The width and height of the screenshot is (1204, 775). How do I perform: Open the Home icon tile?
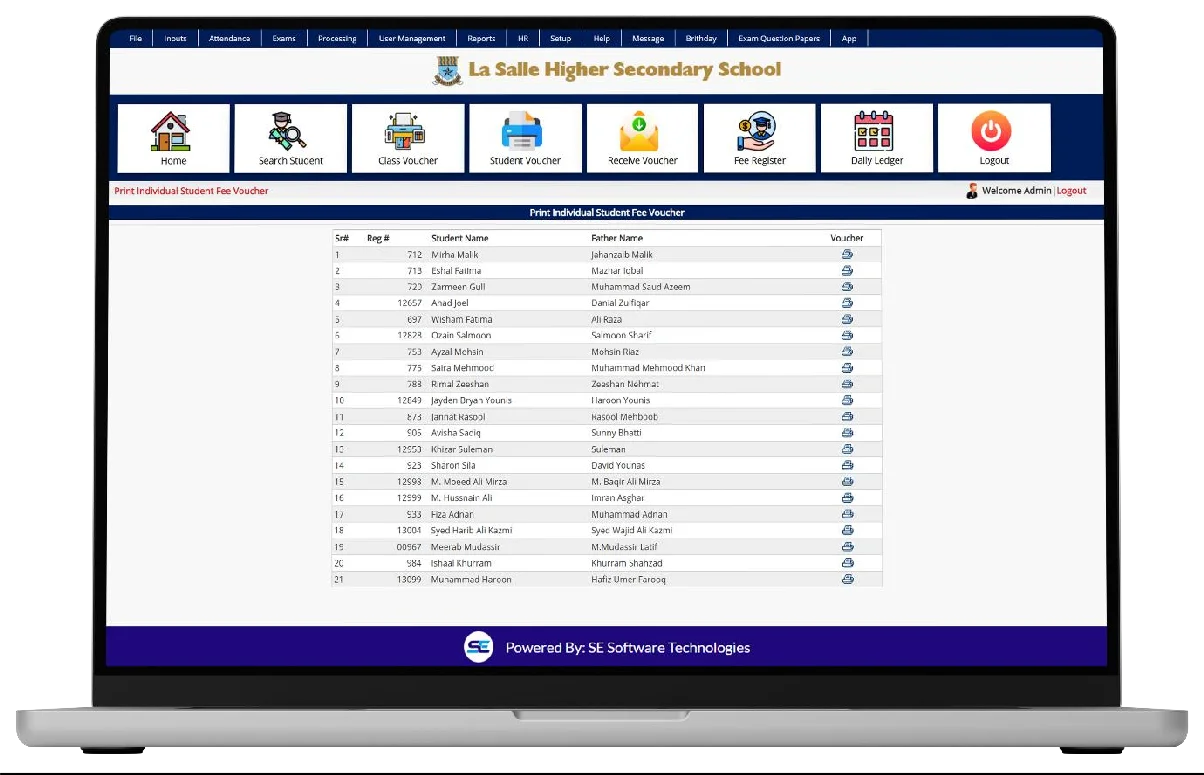point(173,138)
